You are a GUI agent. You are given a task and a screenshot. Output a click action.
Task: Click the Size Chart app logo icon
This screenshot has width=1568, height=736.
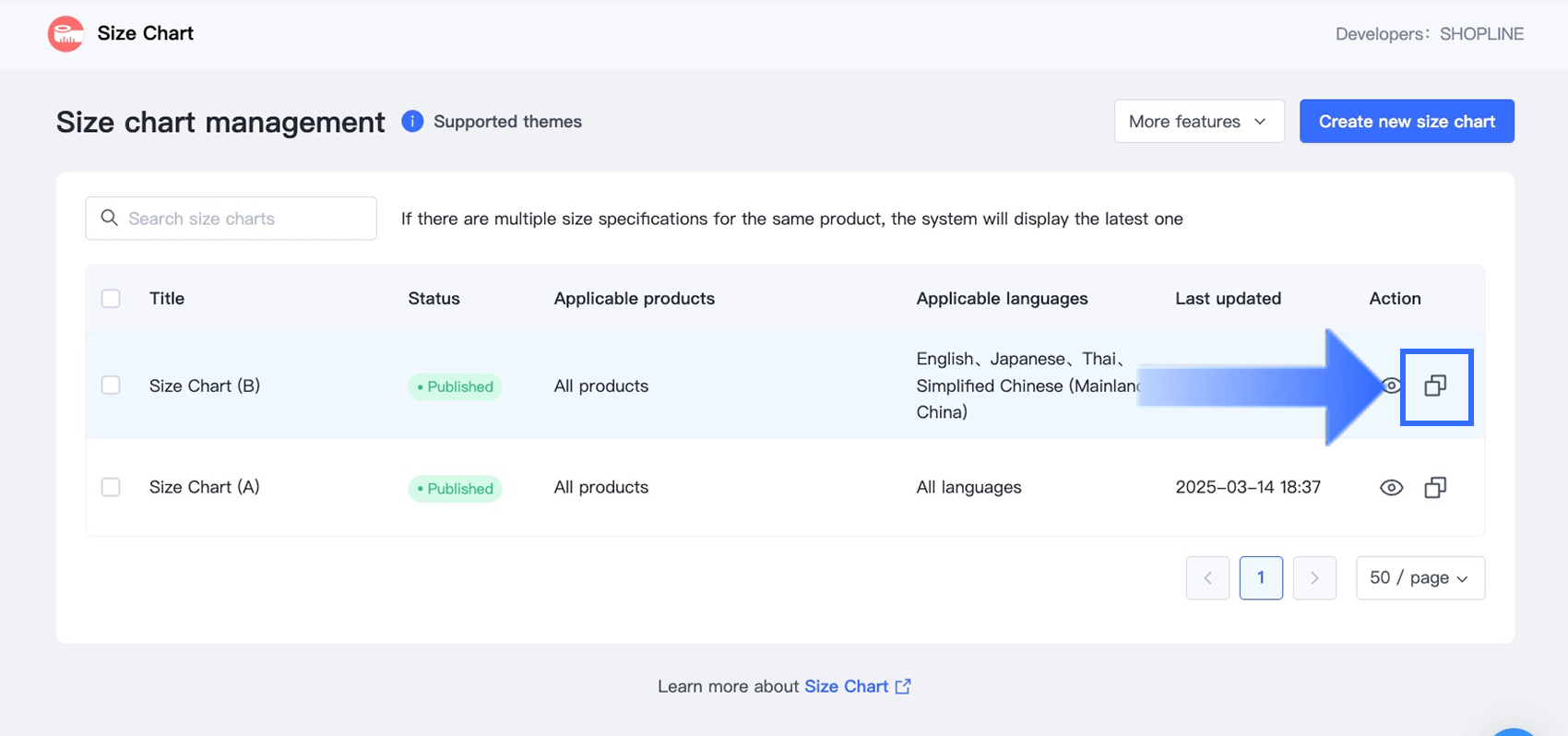[x=65, y=34]
